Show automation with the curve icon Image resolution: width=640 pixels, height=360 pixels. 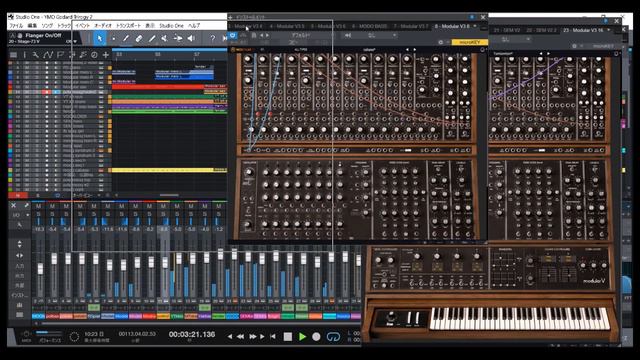[48, 55]
